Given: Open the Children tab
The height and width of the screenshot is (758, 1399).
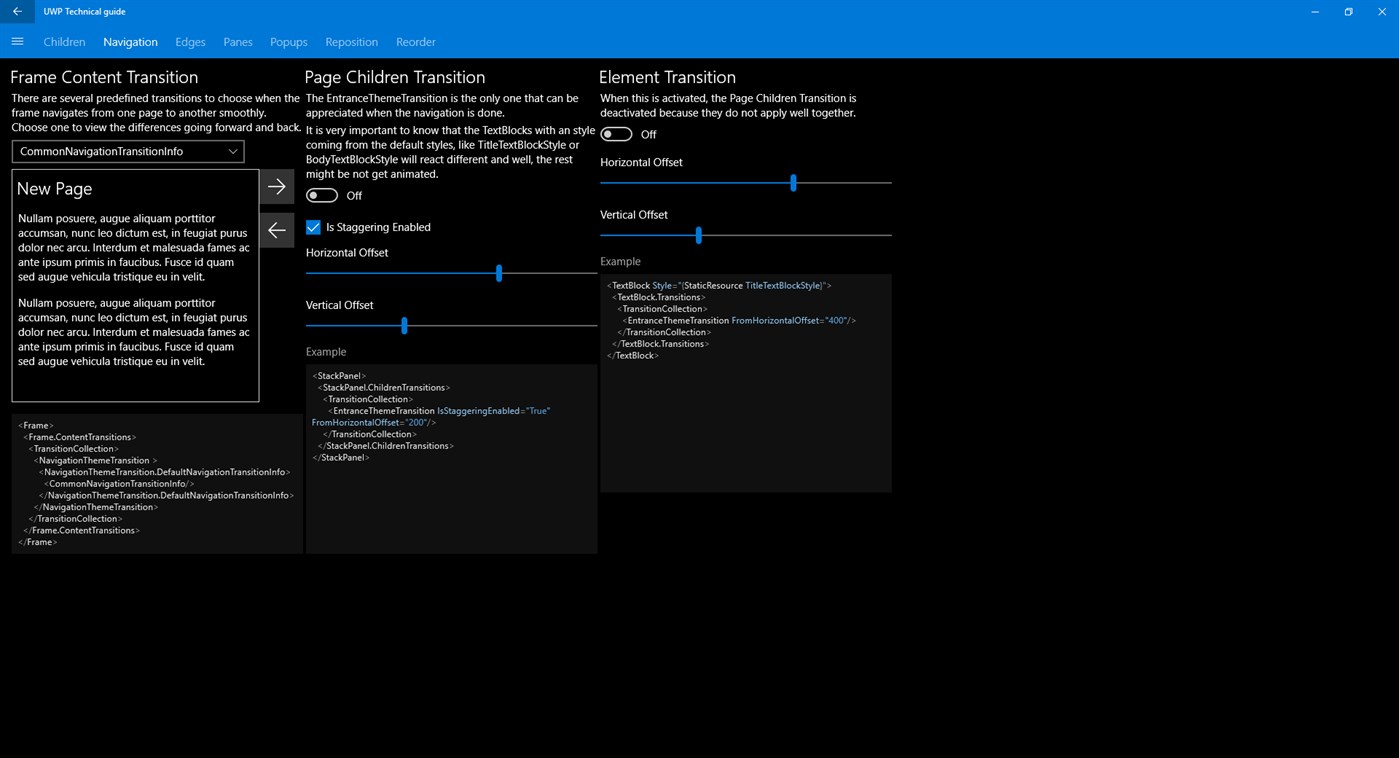Looking at the screenshot, I should pos(64,42).
